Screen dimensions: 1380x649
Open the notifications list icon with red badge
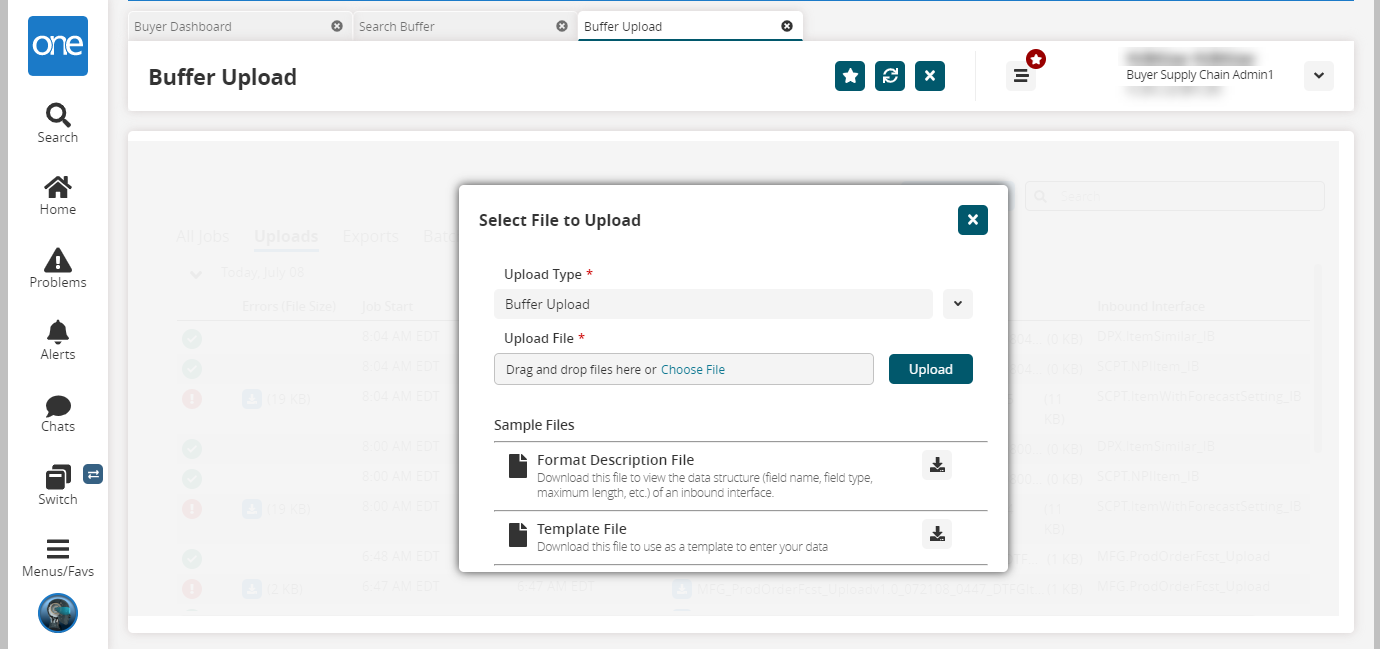1021,76
